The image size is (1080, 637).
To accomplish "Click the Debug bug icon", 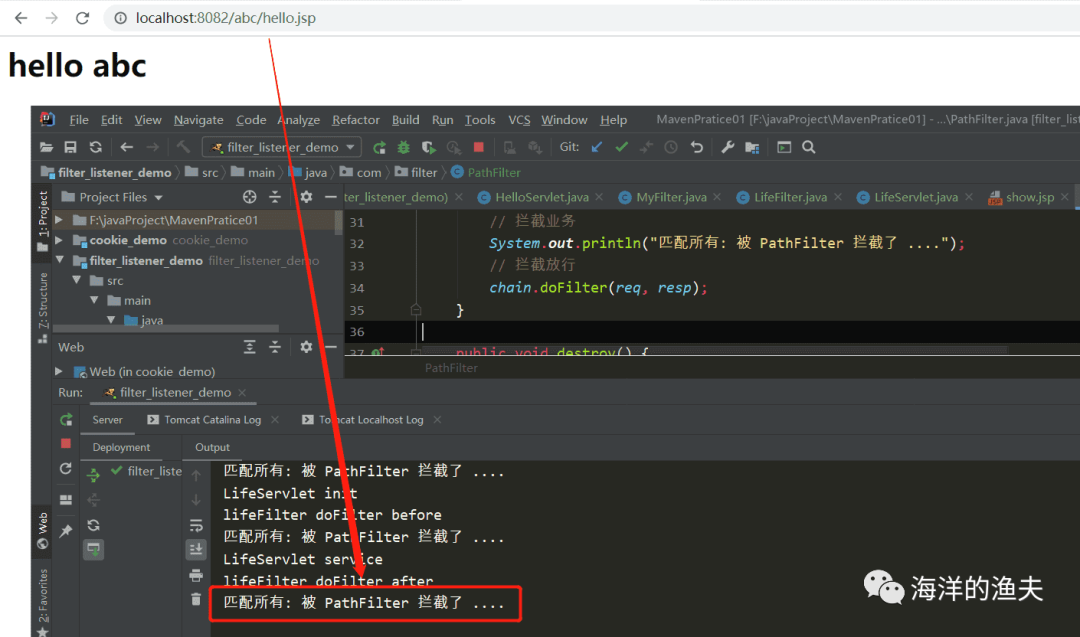I will [403, 147].
